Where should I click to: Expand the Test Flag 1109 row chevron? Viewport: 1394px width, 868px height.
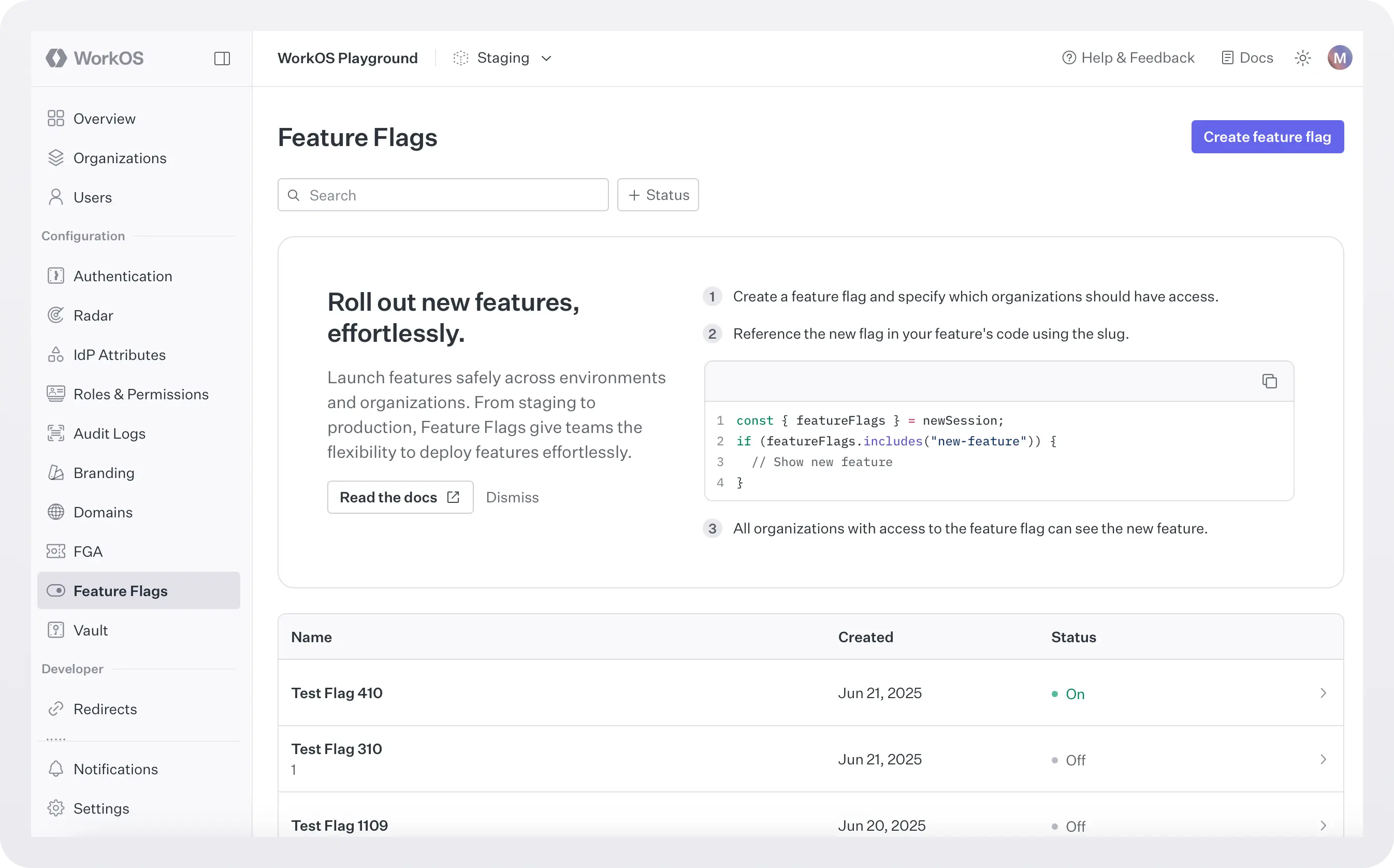tap(1323, 826)
